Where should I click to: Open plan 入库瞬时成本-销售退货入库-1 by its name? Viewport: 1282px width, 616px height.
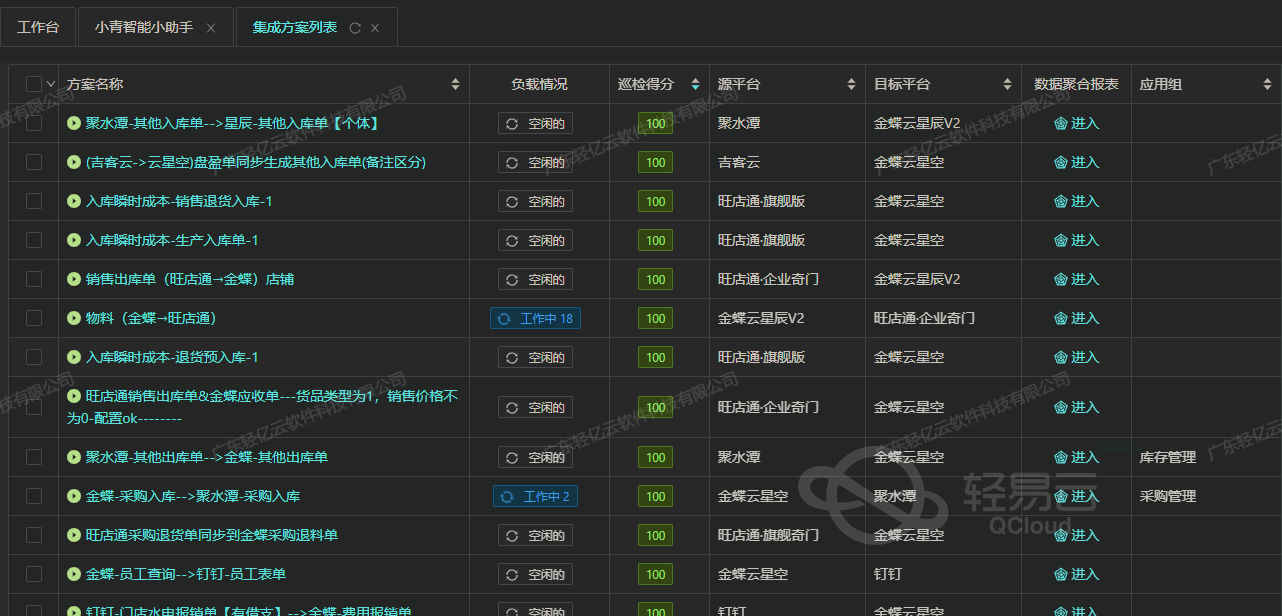tap(179, 201)
